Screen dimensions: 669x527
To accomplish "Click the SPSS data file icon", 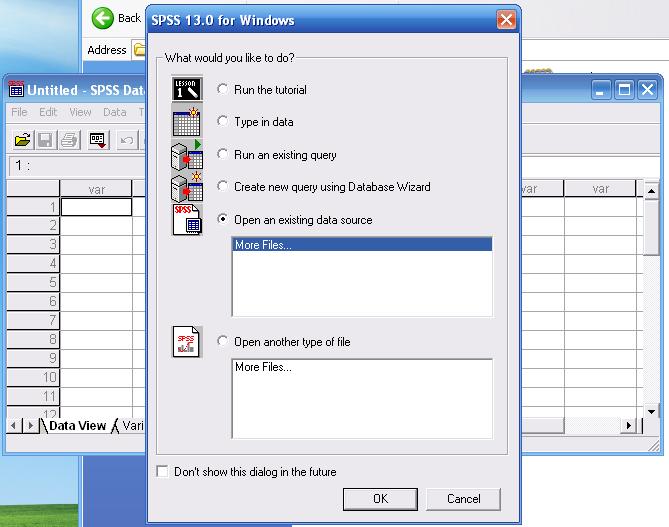I will pos(187,220).
